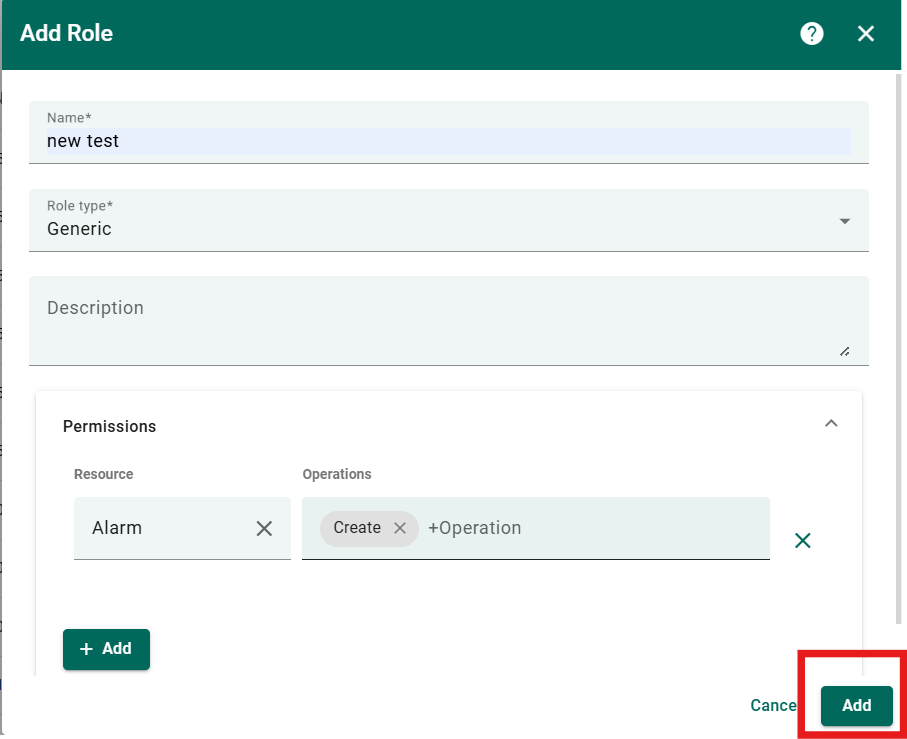Click the Operations column label
This screenshot has width=907, height=739.
[x=337, y=474]
